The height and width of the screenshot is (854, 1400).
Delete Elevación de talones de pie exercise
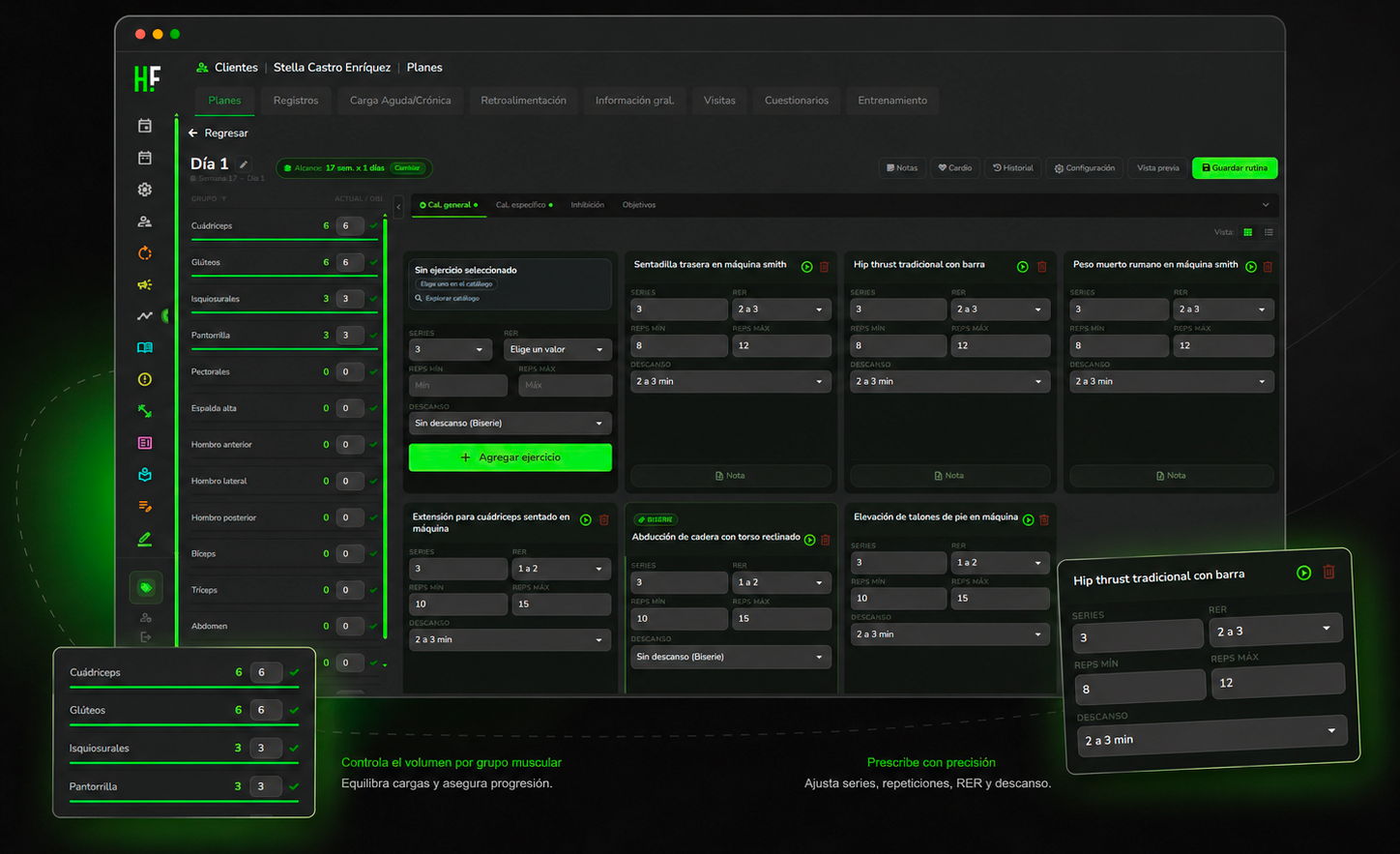pos(1044,520)
